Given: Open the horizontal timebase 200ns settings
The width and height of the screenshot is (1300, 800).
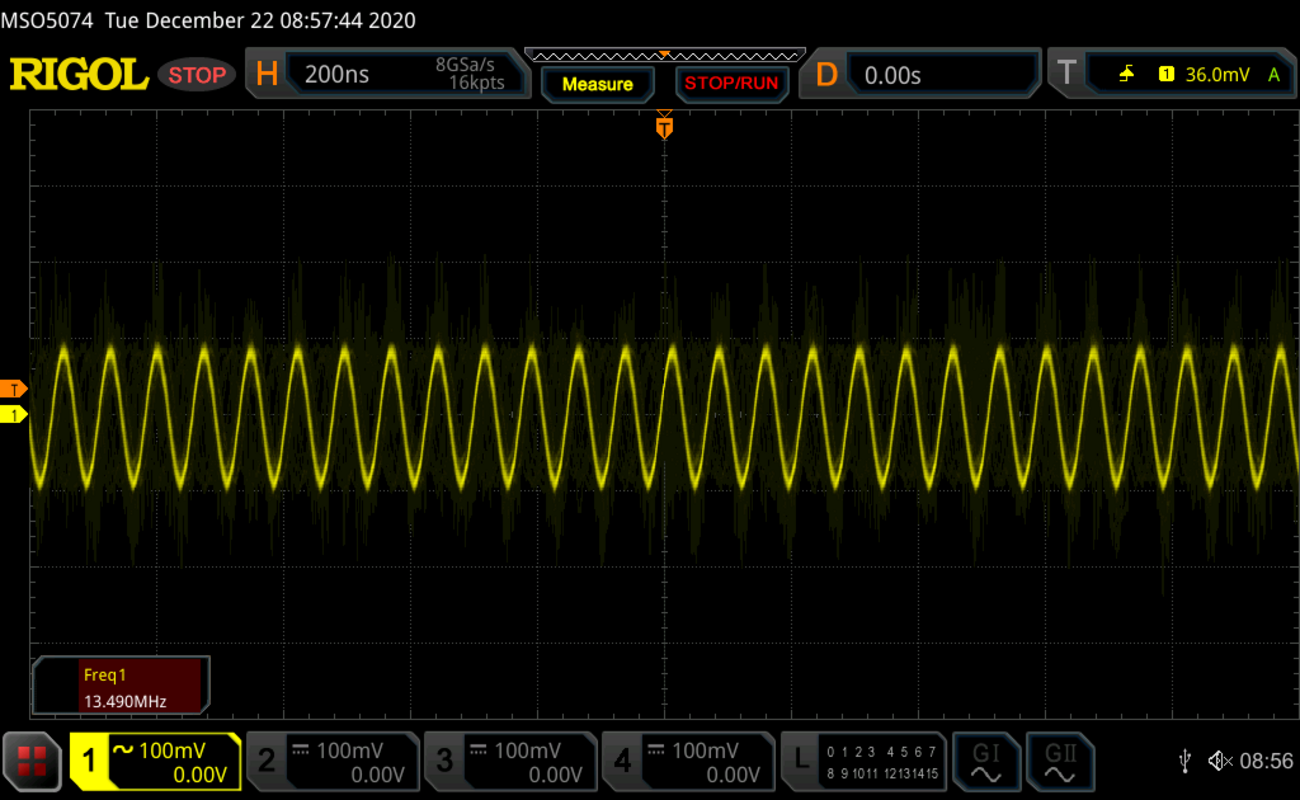Looking at the screenshot, I should (390, 74).
